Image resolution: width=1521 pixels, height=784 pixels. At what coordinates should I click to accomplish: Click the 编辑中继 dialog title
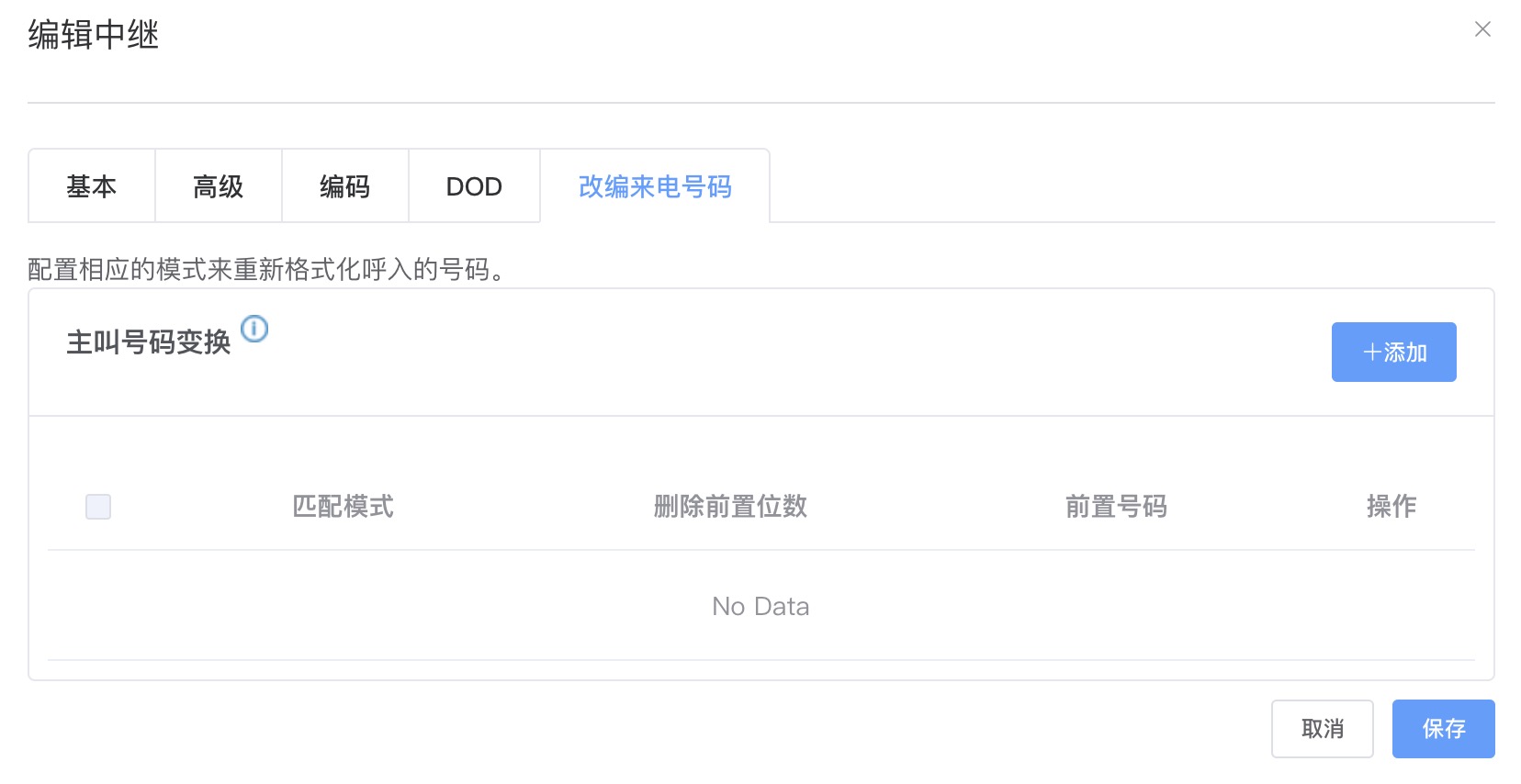click(94, 35)
